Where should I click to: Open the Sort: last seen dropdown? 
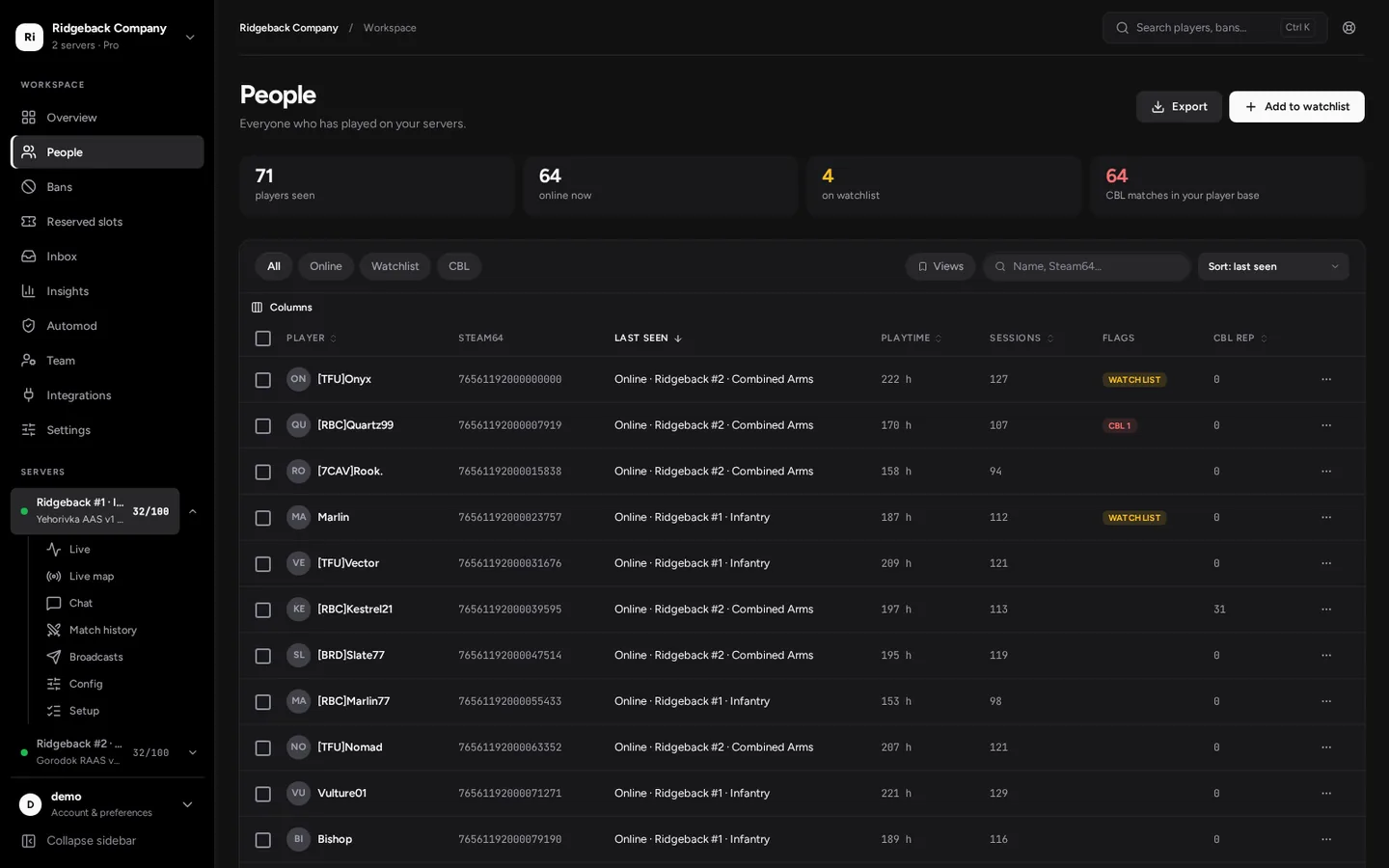pyautogui.click(x=1273, y=267)
